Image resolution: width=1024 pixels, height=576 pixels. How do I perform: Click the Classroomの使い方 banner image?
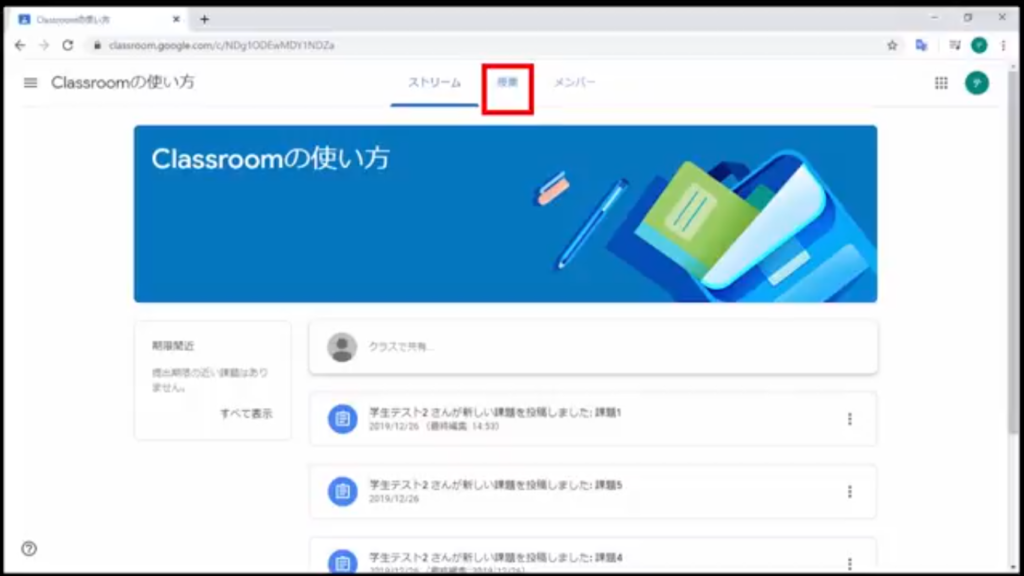[505, 214]
